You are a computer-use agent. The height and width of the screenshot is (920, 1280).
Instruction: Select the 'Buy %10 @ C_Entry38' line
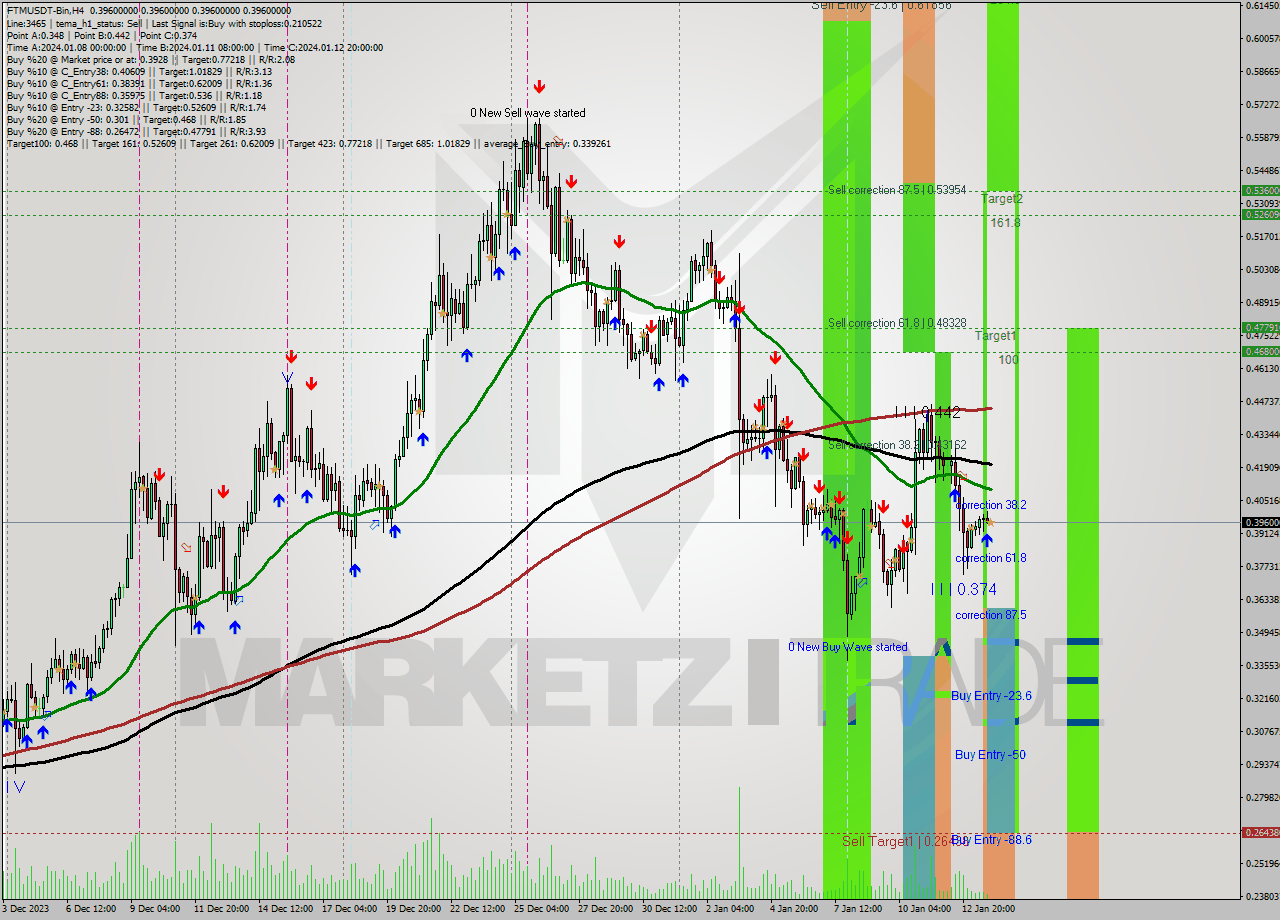point(139,71)
